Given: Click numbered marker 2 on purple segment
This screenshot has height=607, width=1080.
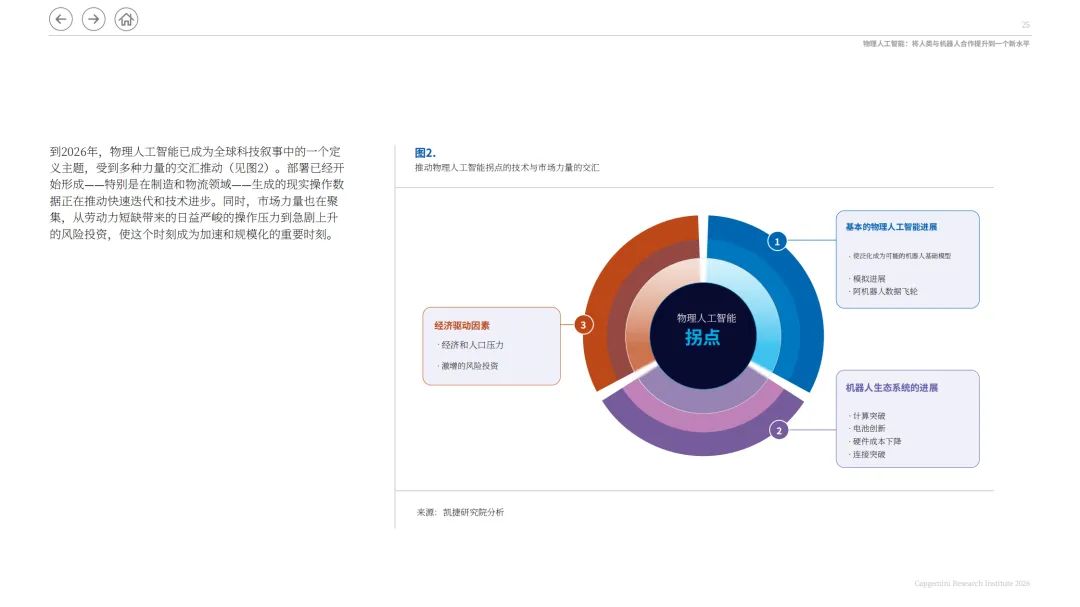Looking at the screenshot, I should click(x=779, y=431).
